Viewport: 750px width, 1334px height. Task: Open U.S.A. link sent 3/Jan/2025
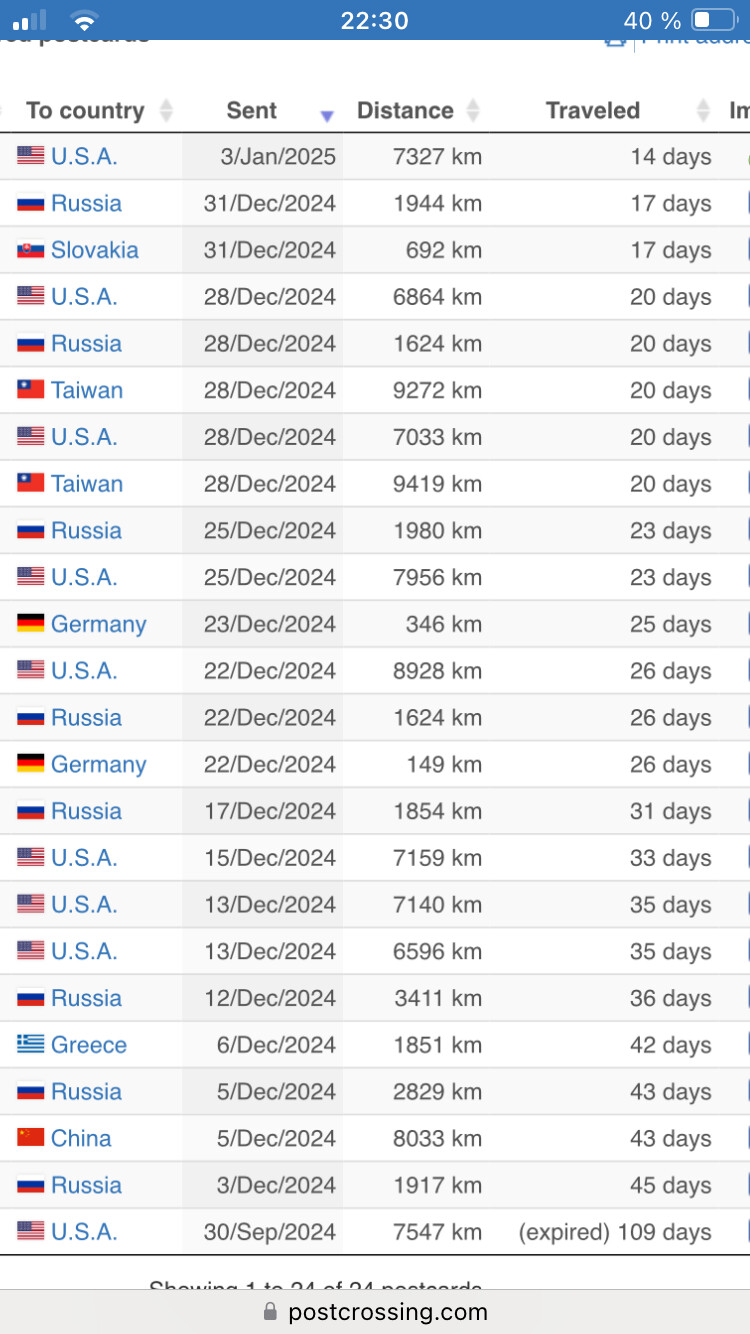point(84,157)
